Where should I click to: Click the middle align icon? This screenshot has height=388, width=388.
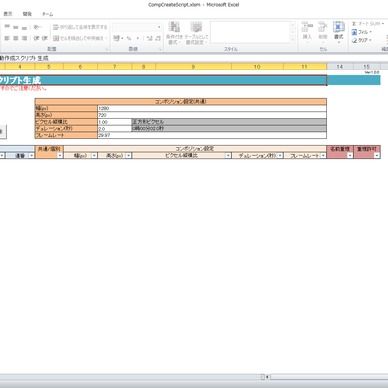pyautogui.click(x=16, y=27)
